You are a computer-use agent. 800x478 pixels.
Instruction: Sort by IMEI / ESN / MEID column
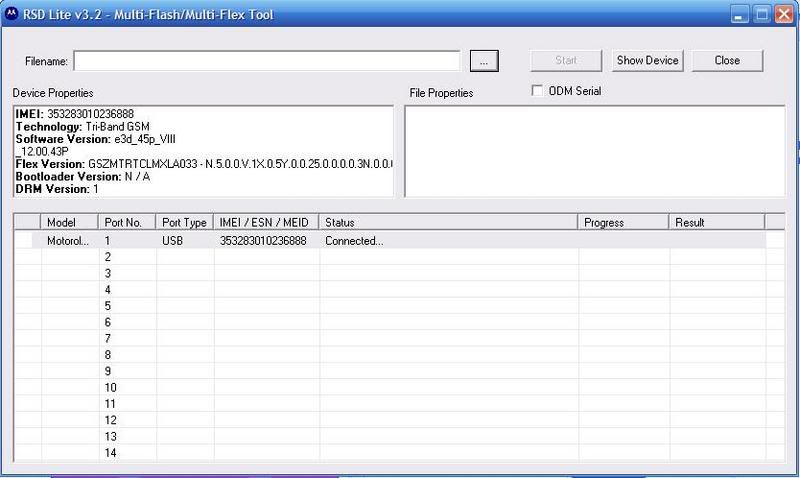266,222
